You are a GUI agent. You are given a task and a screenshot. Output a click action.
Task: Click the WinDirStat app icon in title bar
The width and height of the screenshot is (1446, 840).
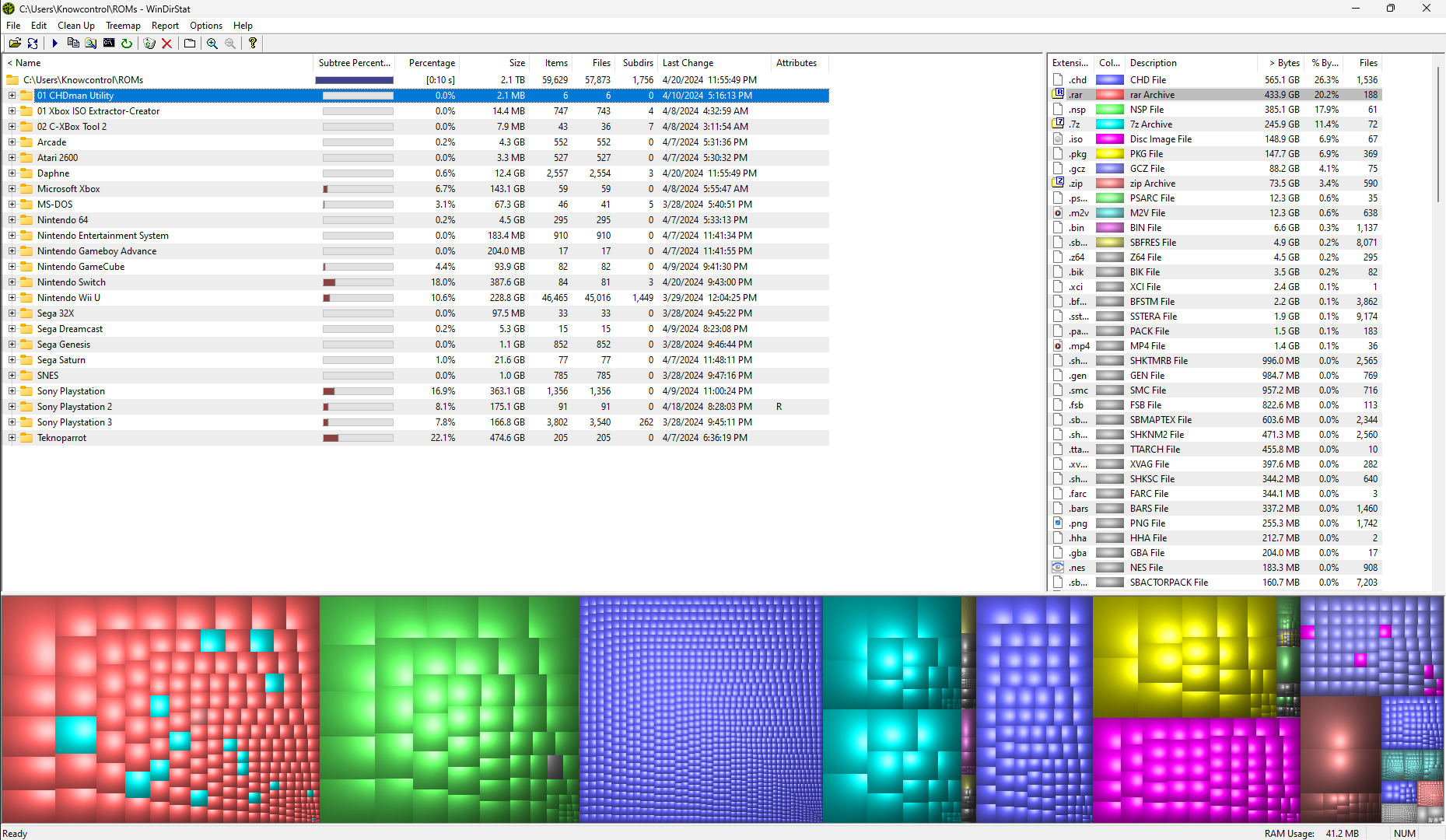tap(9, 9)
